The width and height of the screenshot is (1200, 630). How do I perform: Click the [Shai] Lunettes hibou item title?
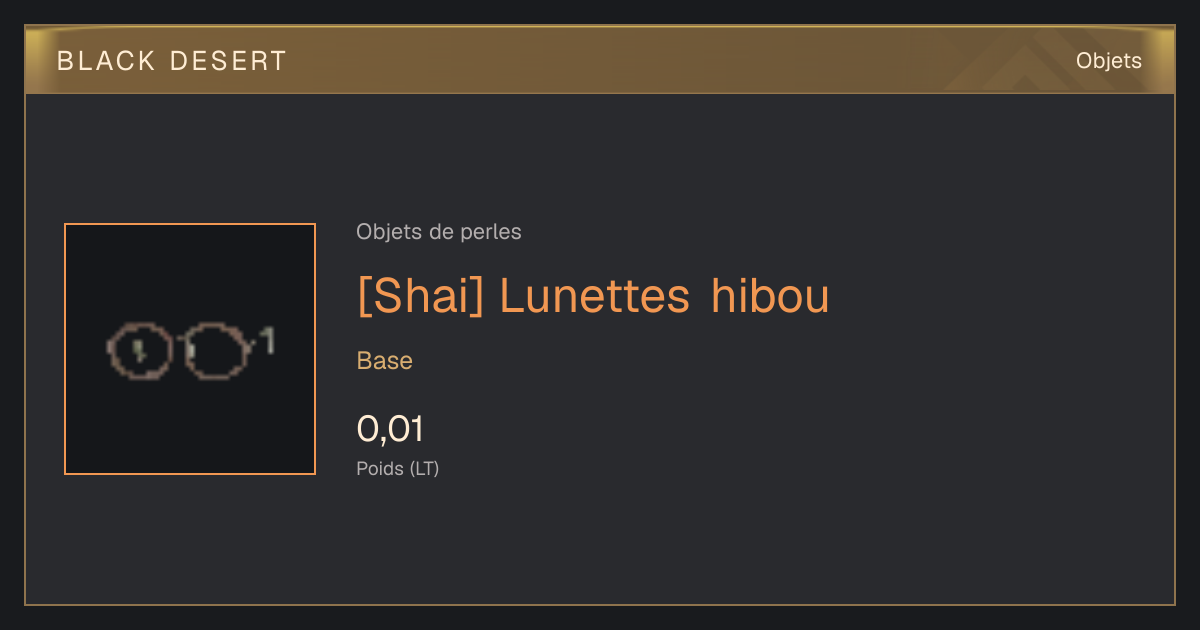coord(594,296)
